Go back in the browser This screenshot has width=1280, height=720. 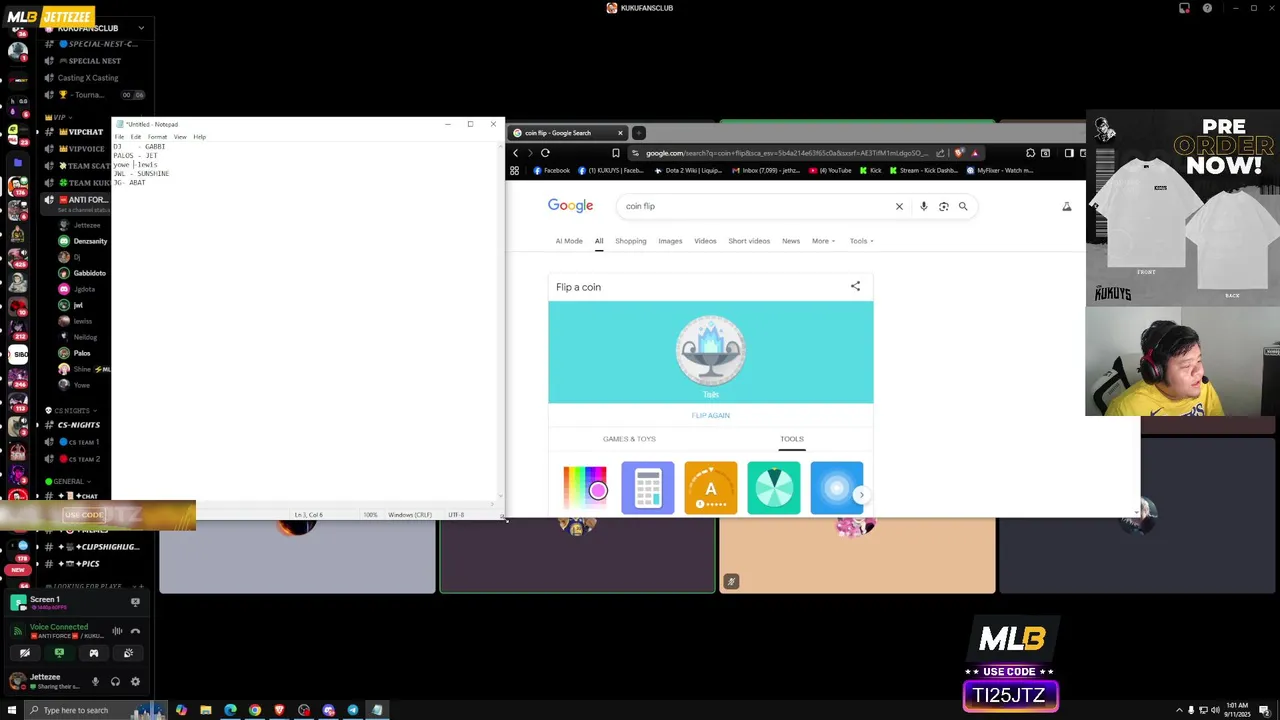(x=515, y=153)
